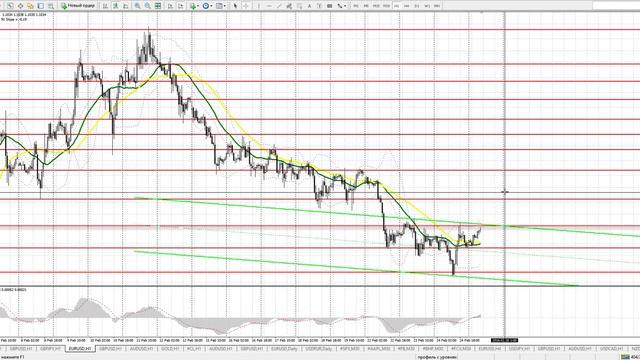Click the Zoom In magnifier icon
640x360 pixels.
click(137, 6)
